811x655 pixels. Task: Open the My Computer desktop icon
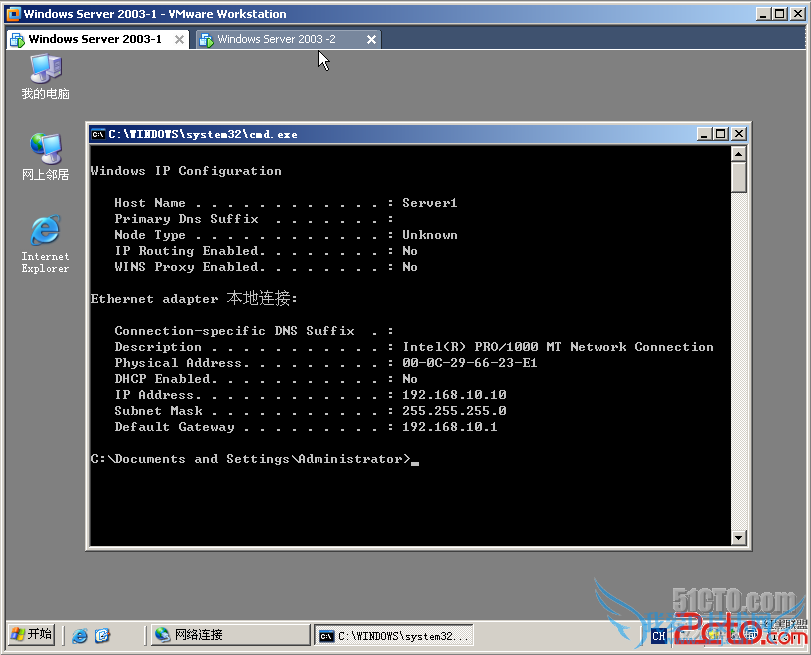(x=46, y=77)
